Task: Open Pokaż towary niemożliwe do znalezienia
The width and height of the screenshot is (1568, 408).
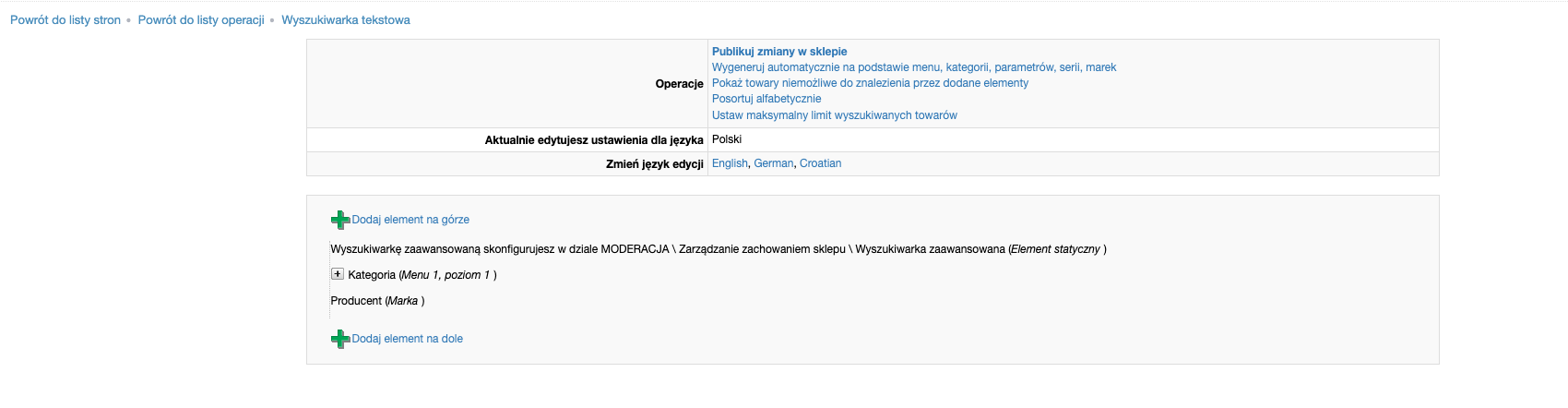Action: point(870,83)
